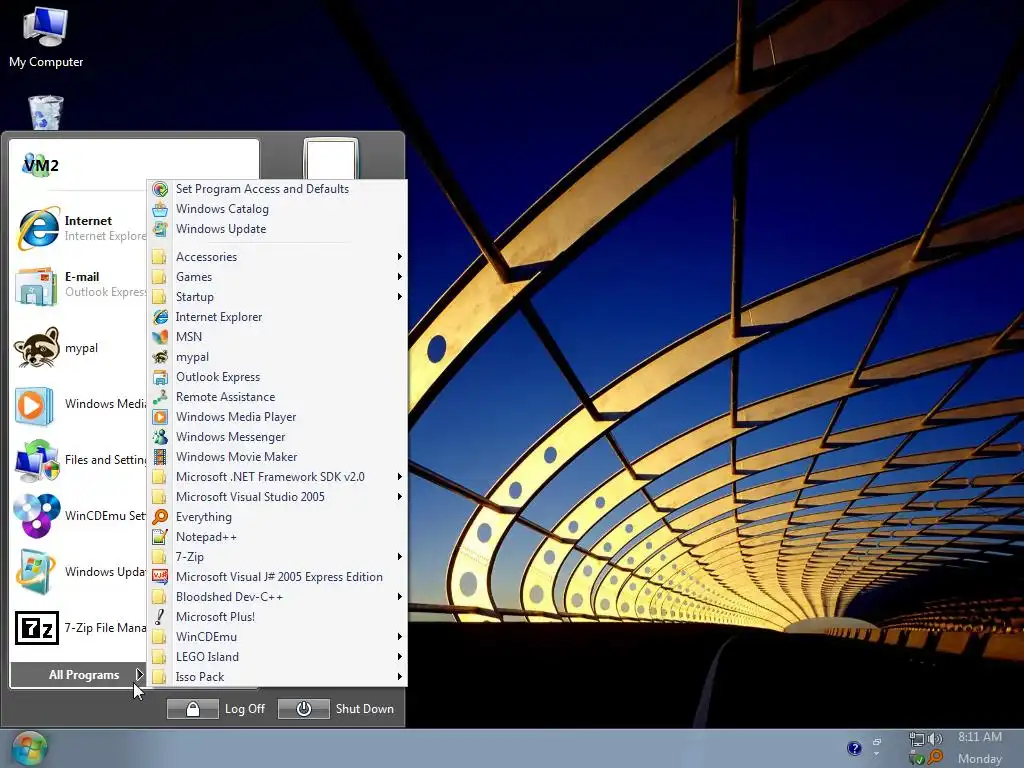Click the LEGO Island folder label
Image resolution: width=1024 pixels, height=768 pixels.
click(x=207, y=657)
